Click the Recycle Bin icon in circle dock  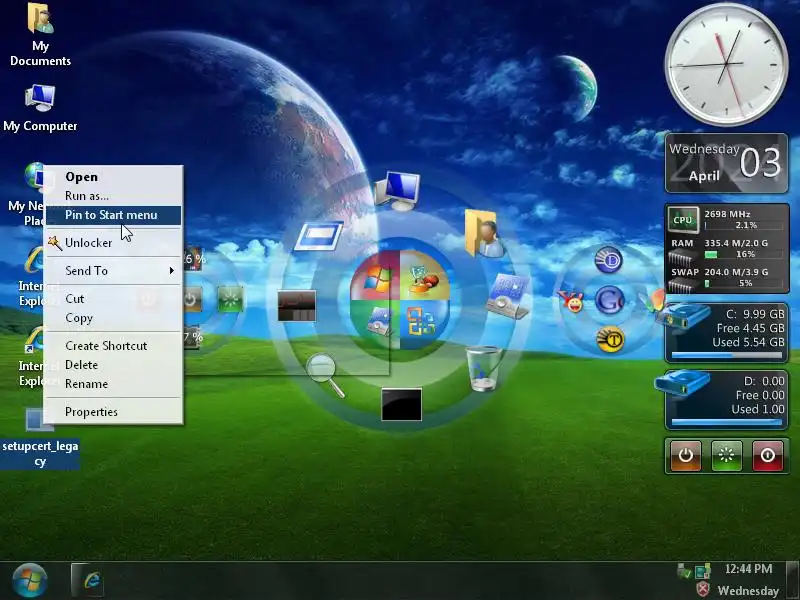point(483,368)
